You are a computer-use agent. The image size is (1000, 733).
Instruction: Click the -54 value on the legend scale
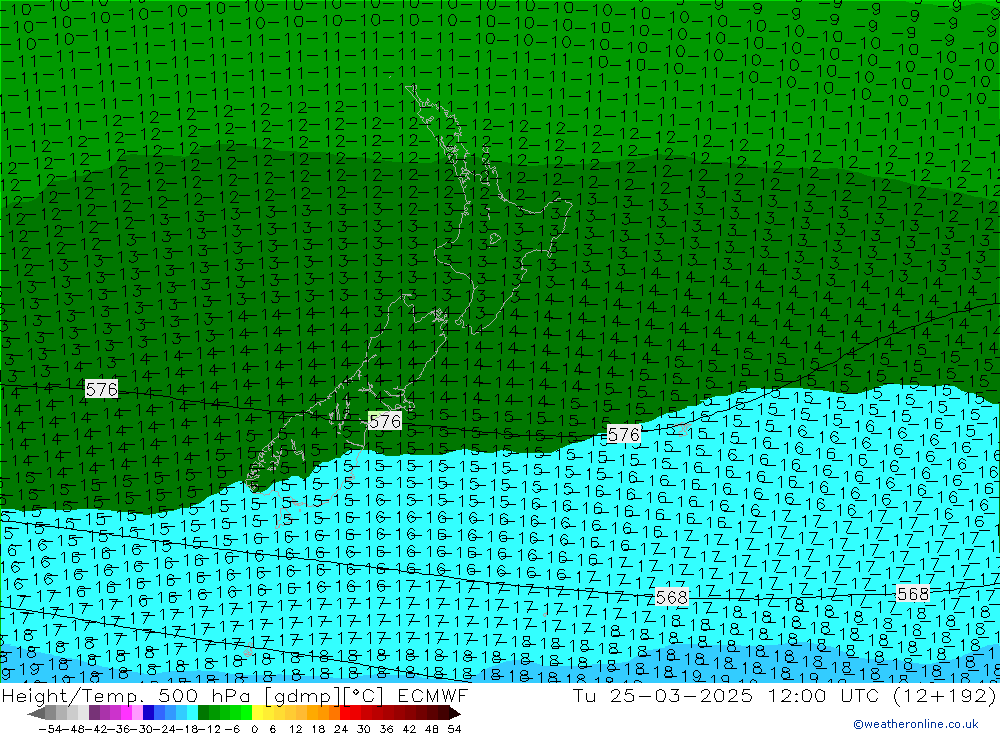[x=50, y=729]
